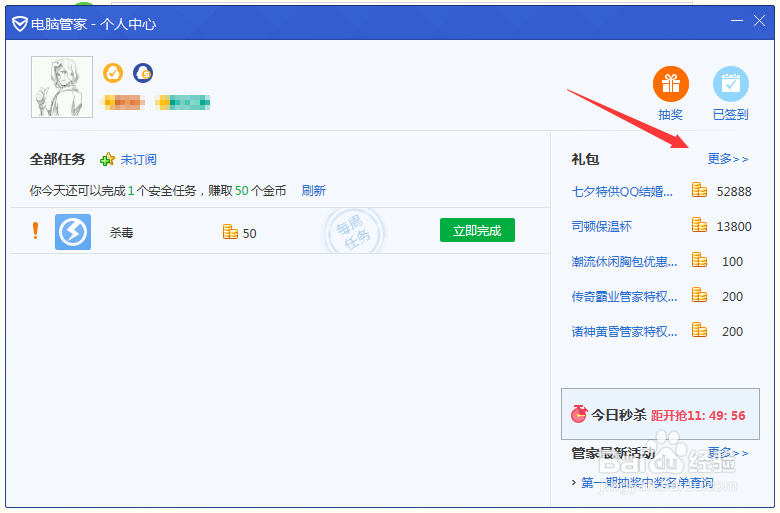
Task: Open 更多>> next to 礼包
Action: pyautogui.click(x=728, y=159)
